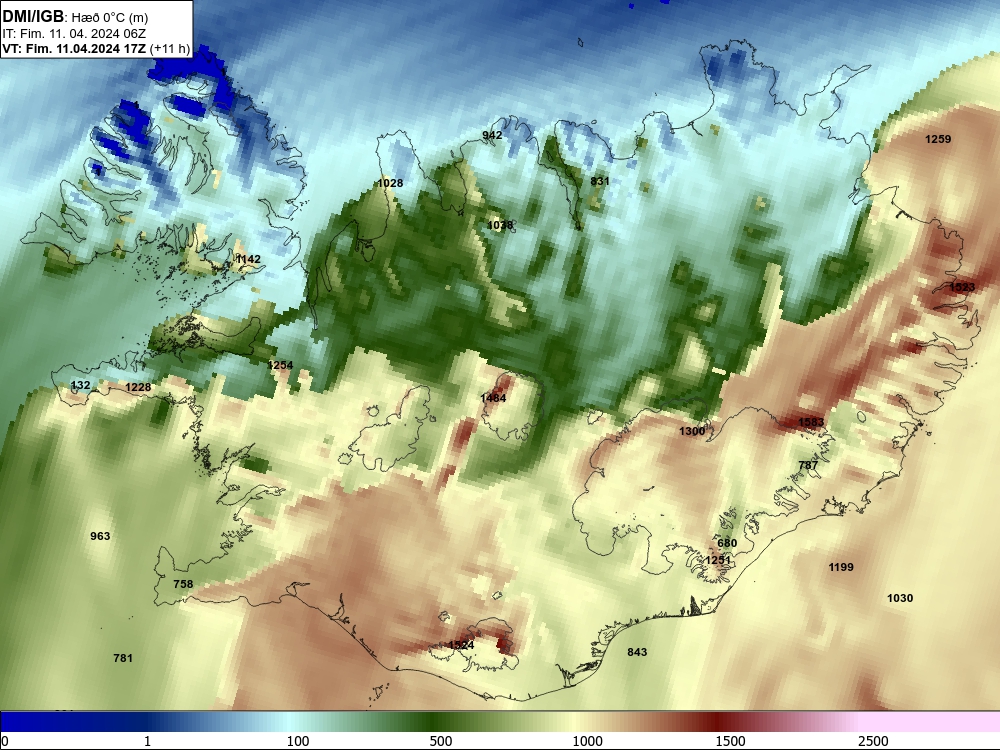
Task: Click the map value label "132"
Action: click(80, 385)
